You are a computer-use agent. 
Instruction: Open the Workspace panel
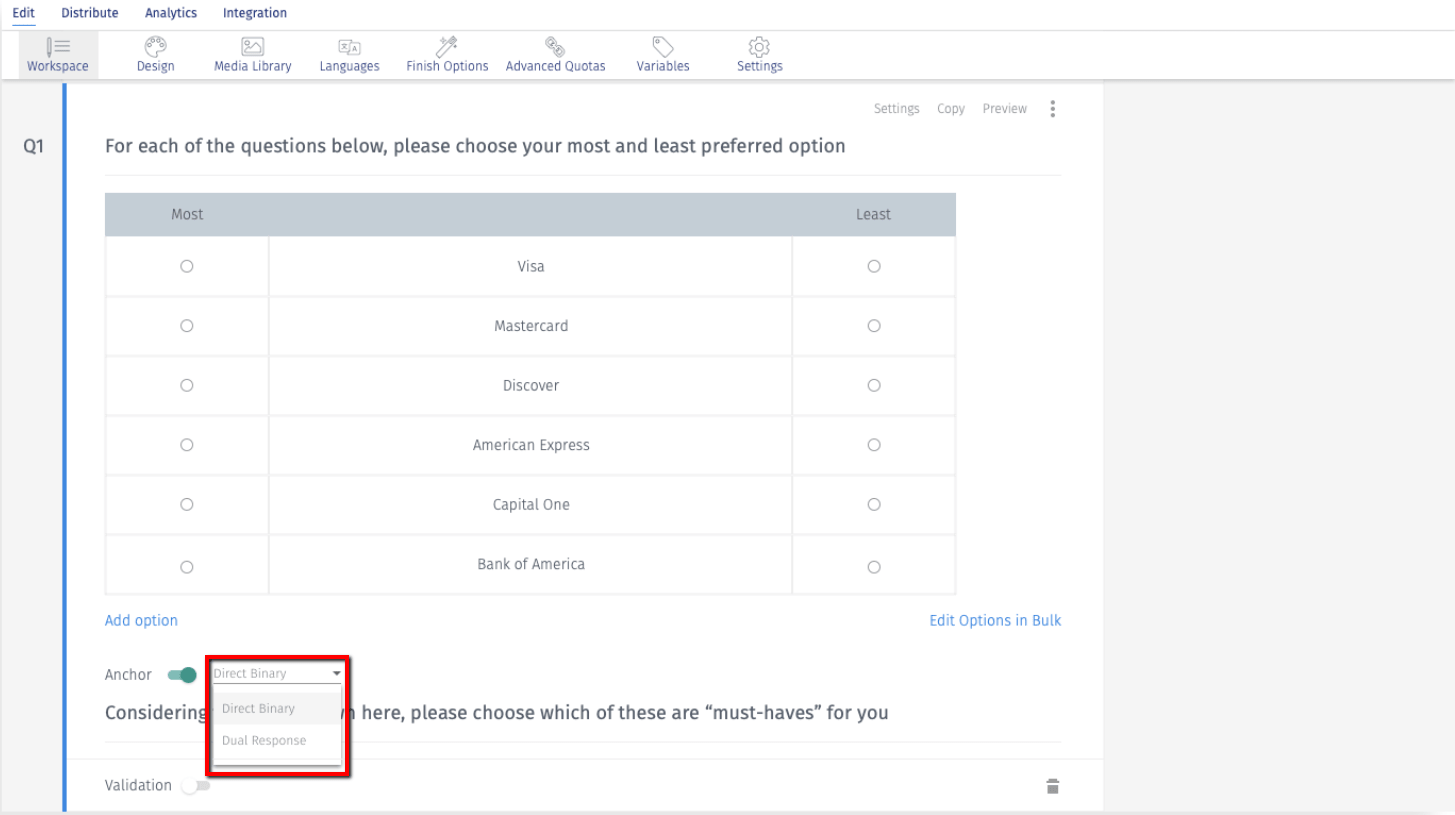57,54
